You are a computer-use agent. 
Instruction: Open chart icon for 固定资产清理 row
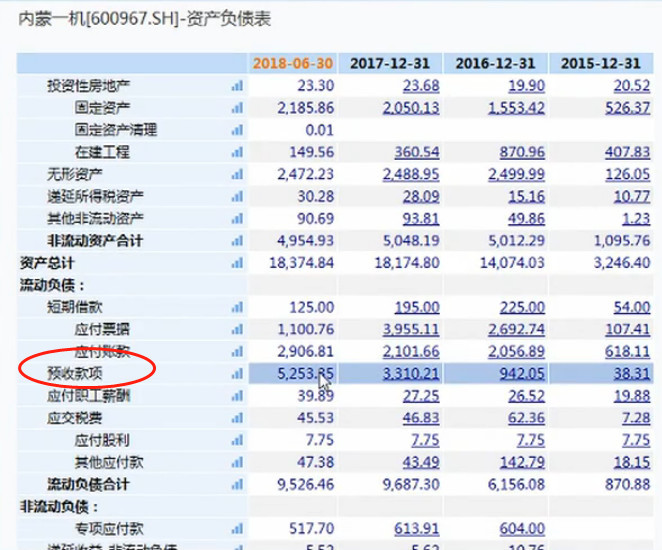tap(237, 130)
